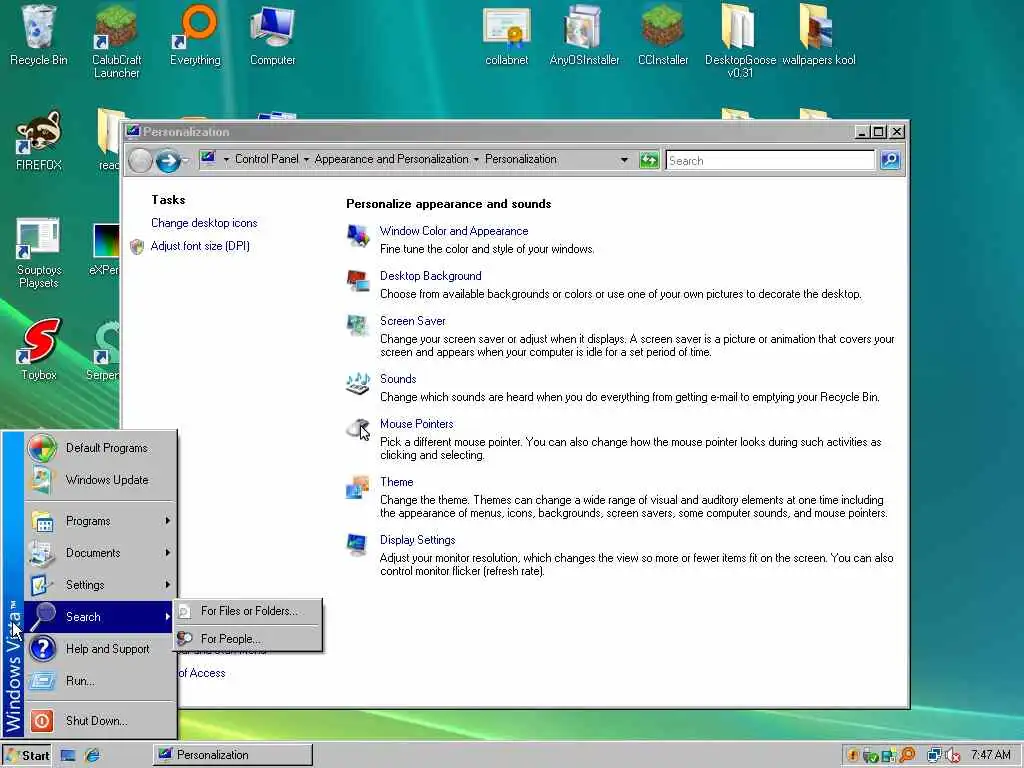This screenshot has width=1024, height=768.
Task: Launch Internet Explorer from quick launch
Action: pos(92,755)
